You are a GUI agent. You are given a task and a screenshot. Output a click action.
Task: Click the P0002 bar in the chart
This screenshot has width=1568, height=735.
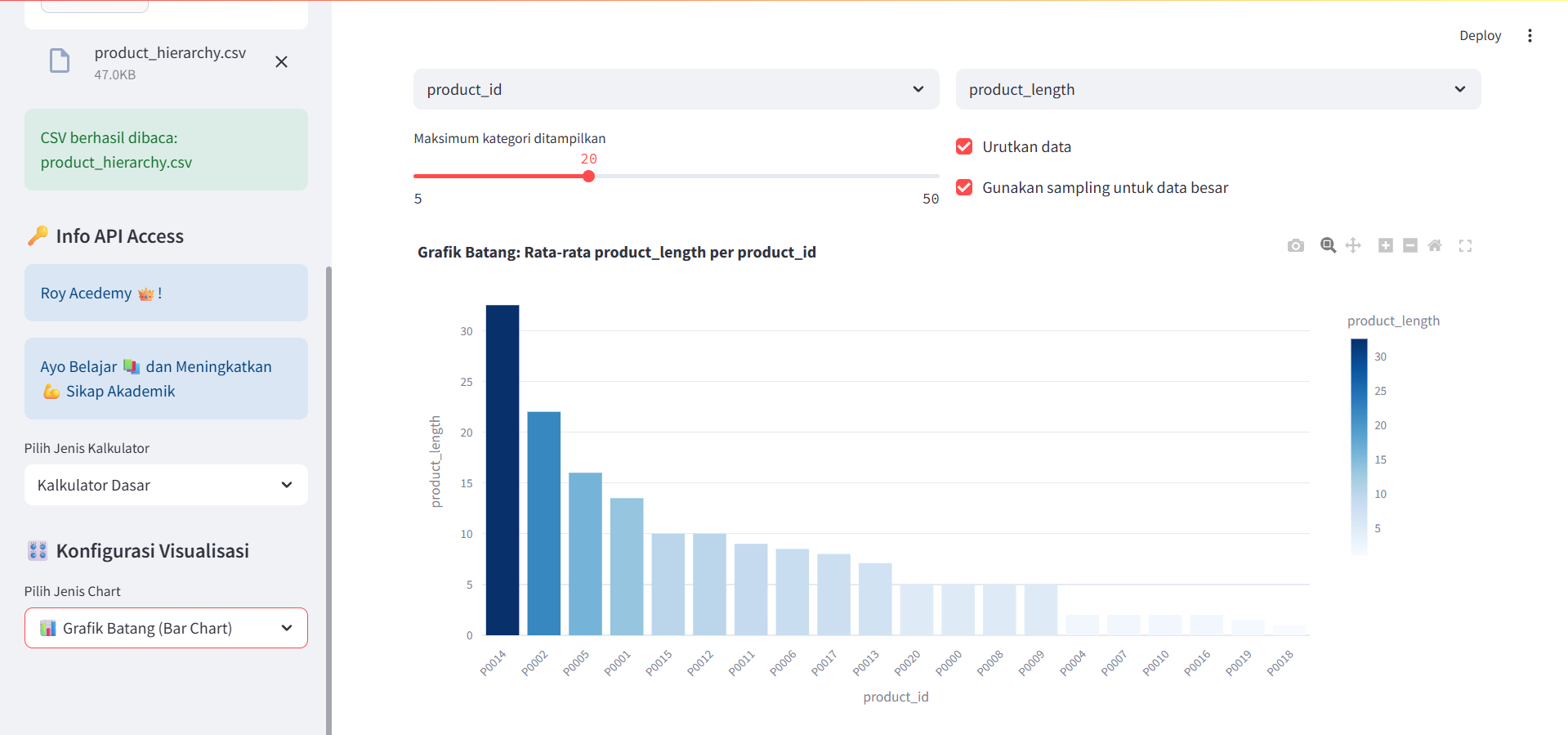click(x=543, y=523)
